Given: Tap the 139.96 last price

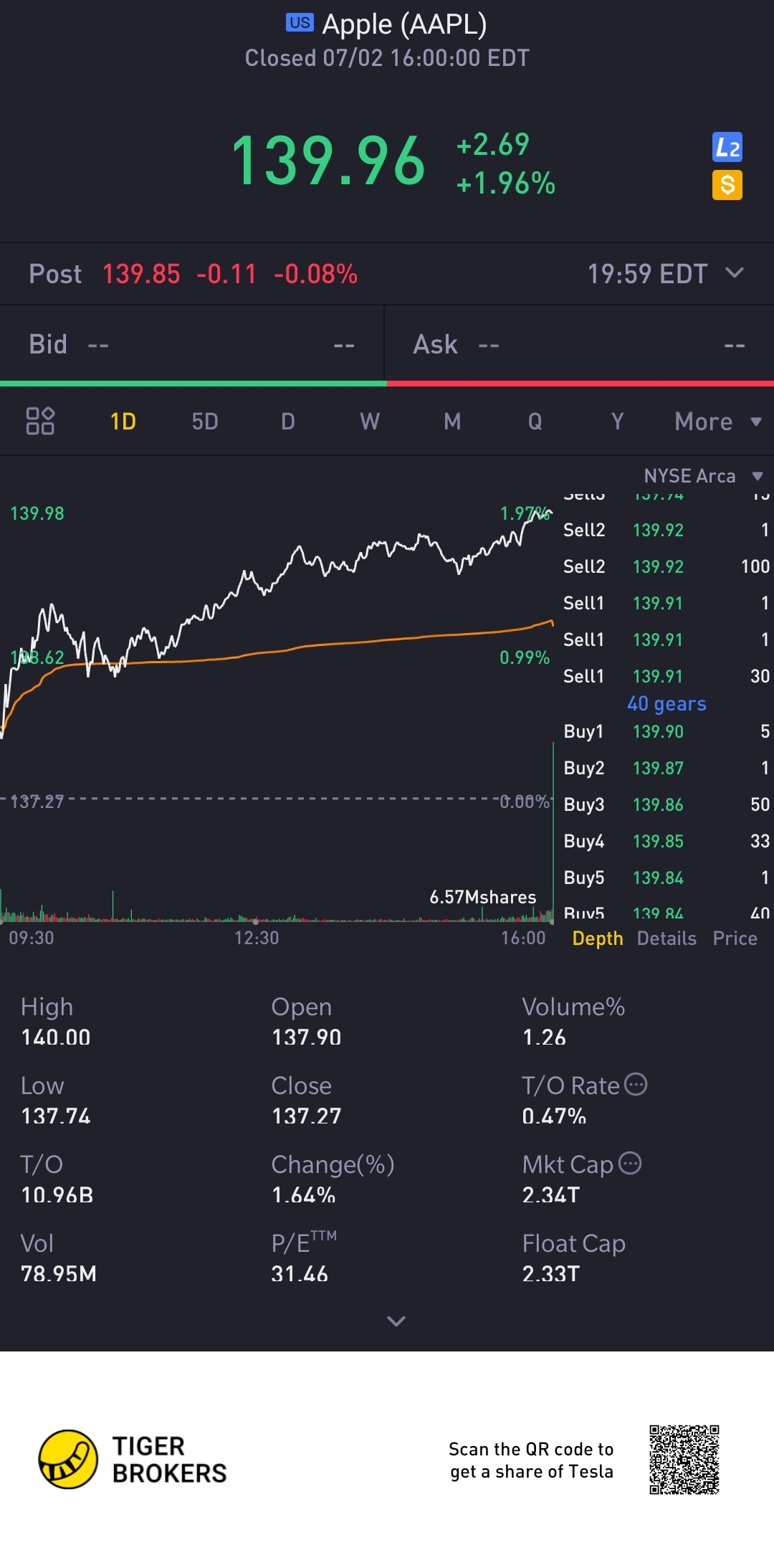Looking at the screenshot, I should (x=329, y=161).
